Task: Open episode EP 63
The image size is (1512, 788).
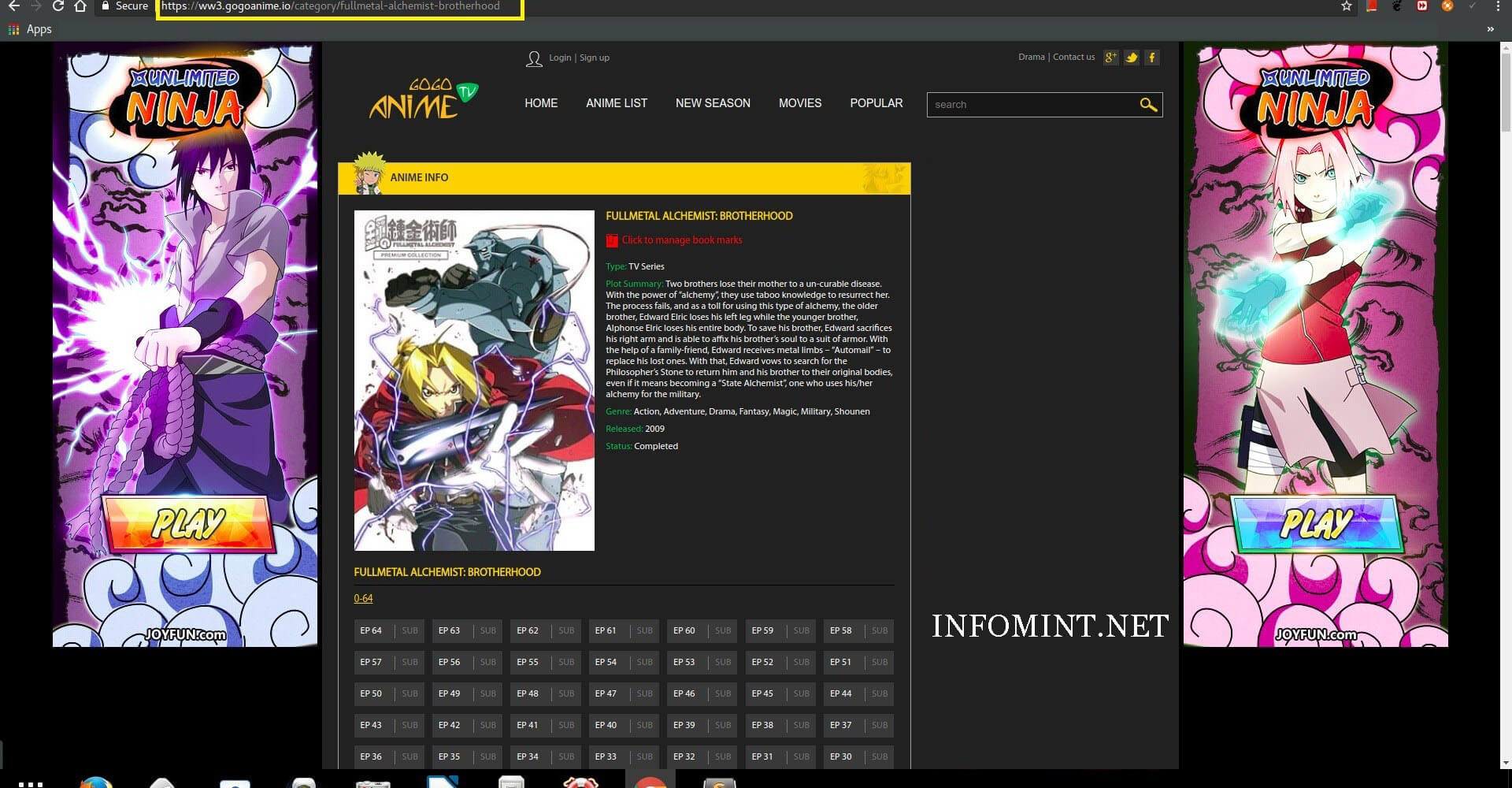Action: (467, 630)
